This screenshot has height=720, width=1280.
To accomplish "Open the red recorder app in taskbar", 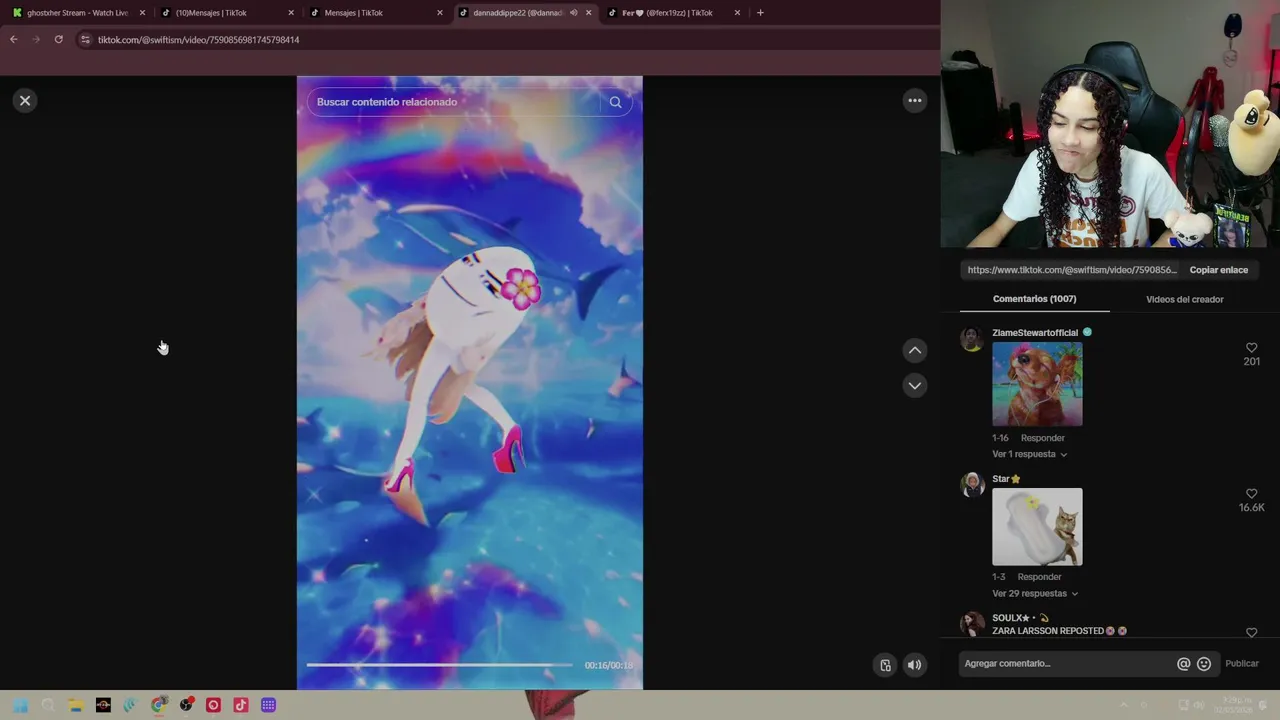I will [x=213, y=705].
